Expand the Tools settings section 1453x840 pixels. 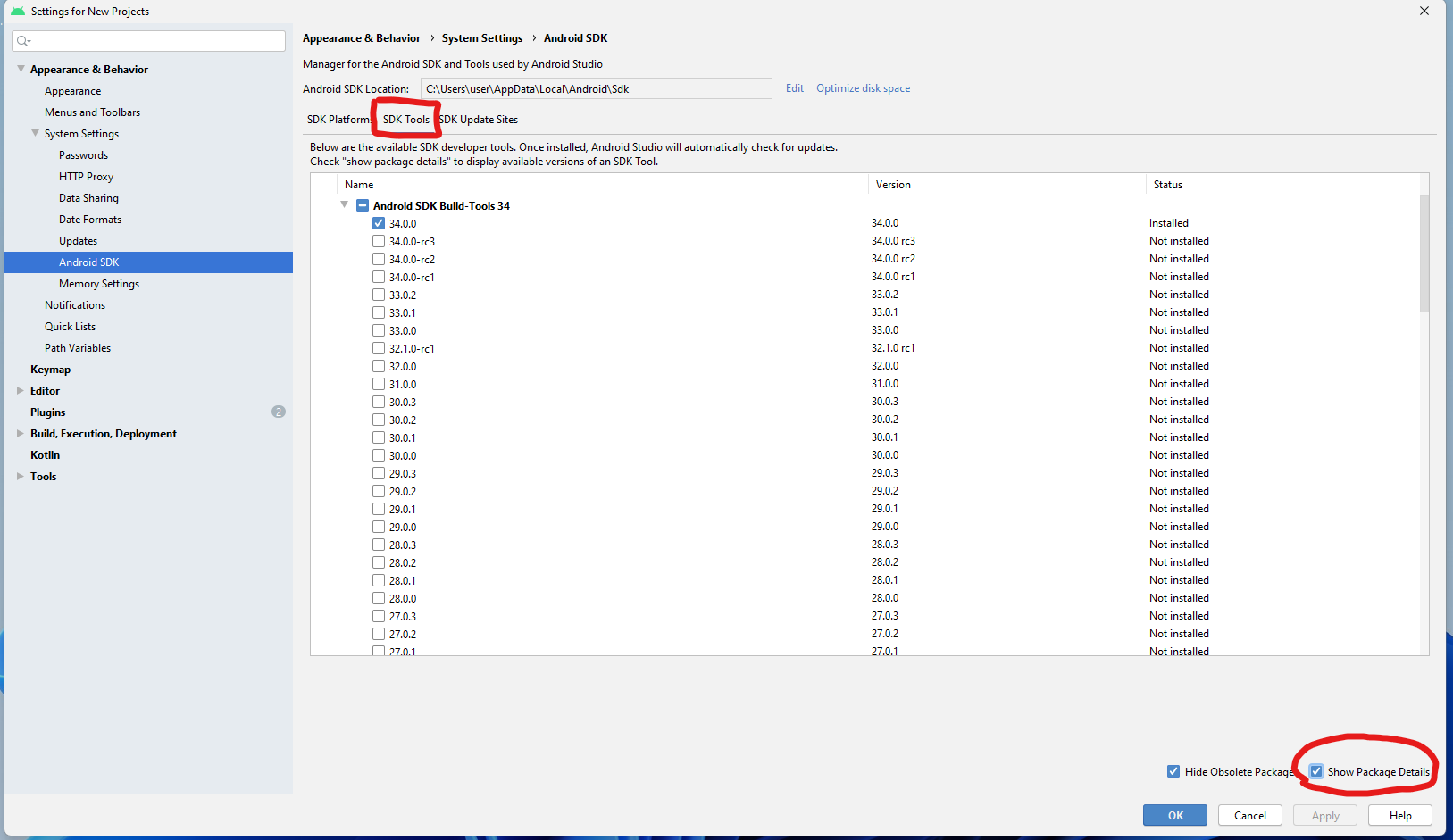tap(21, 476)
